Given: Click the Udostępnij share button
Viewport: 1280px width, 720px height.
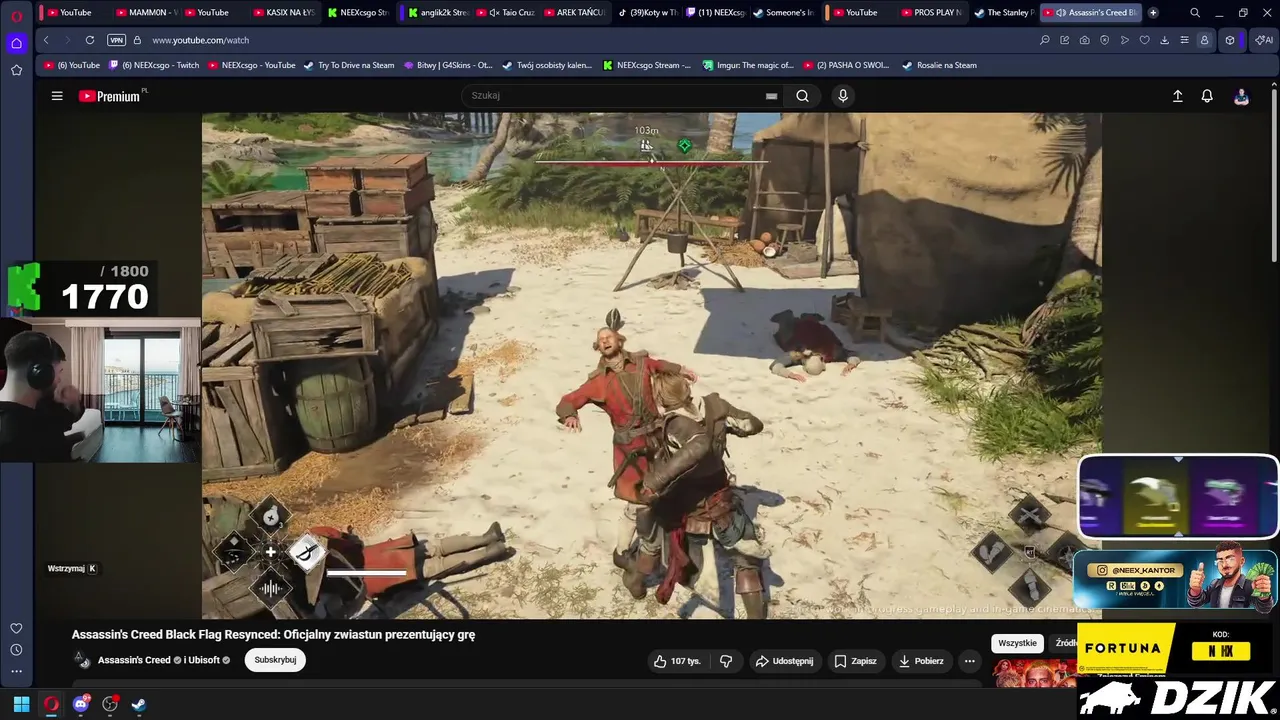Looking at the screenshot, I should pyautogui.click(x=784, y=661).
